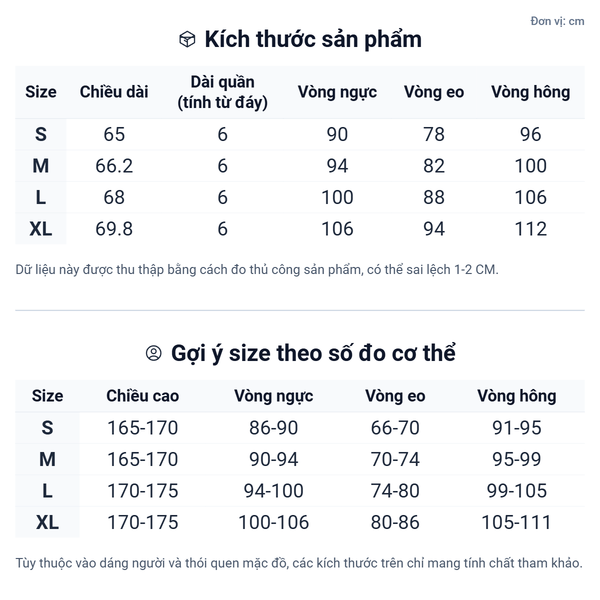This screenshot has height=600, width=600.
Task: Click the Dài quần (tính từ đáy) header
Action: pos(222,92)
